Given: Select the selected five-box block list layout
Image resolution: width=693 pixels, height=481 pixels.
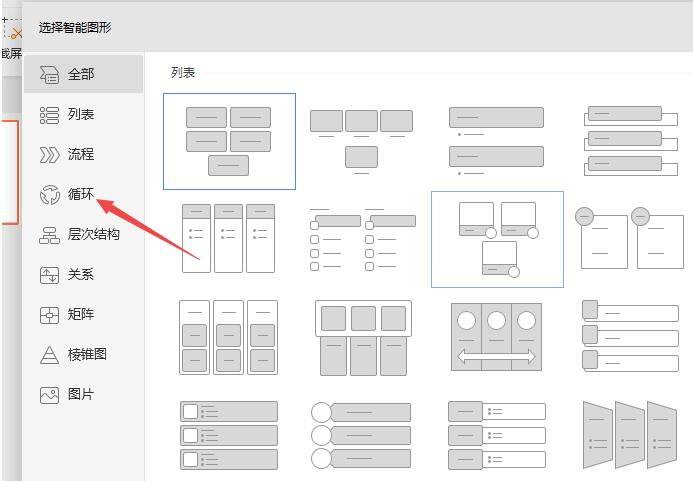Looking at the screenshot, I should tap(229, 141).
